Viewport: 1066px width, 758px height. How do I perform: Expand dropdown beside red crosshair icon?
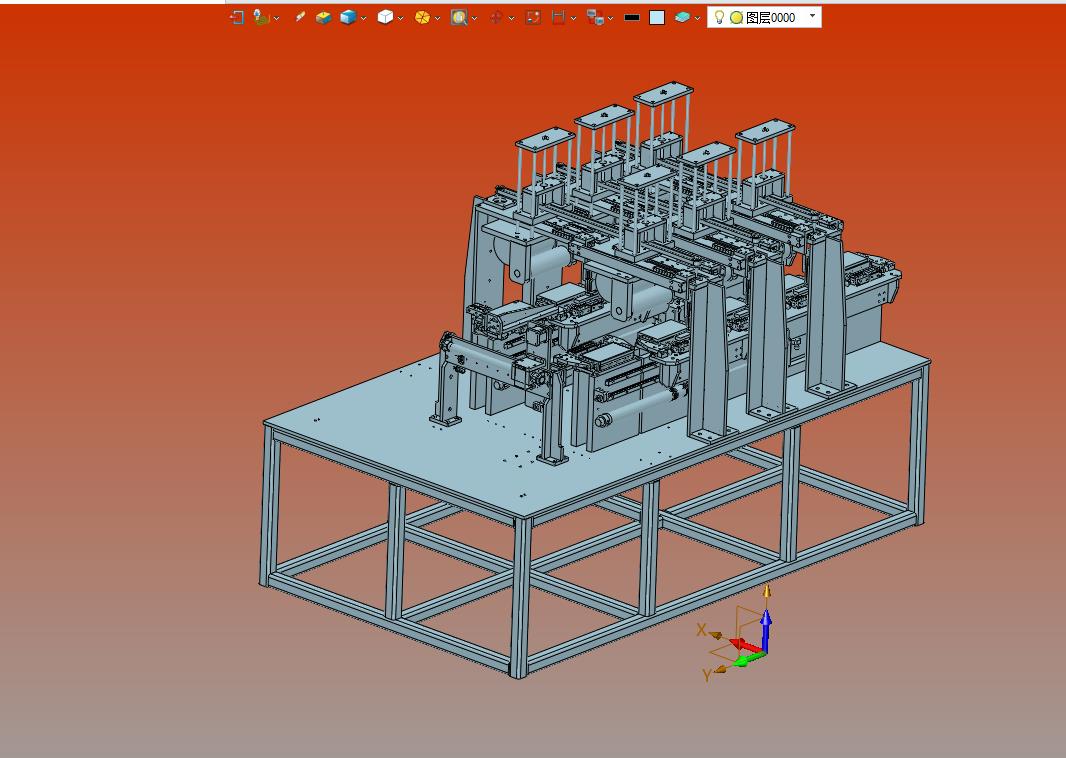pyautogui.click(x=511, y=18)
